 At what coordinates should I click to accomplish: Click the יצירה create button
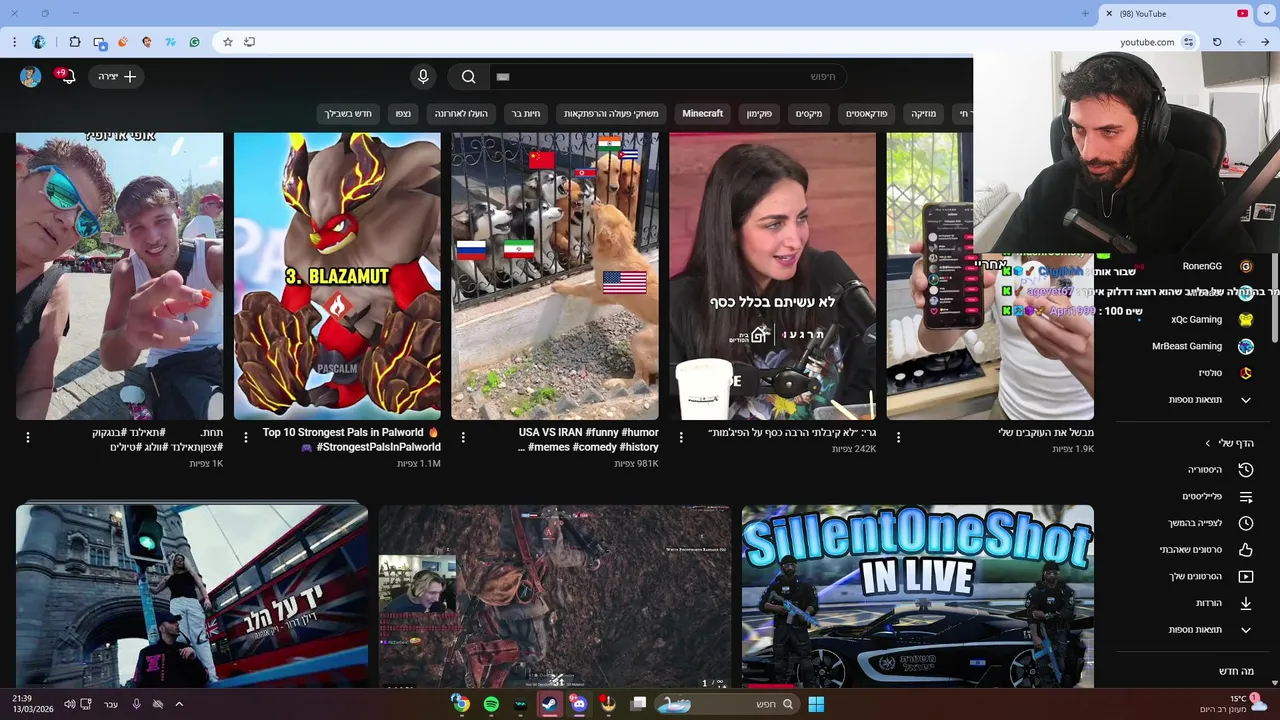coord(117,76)
